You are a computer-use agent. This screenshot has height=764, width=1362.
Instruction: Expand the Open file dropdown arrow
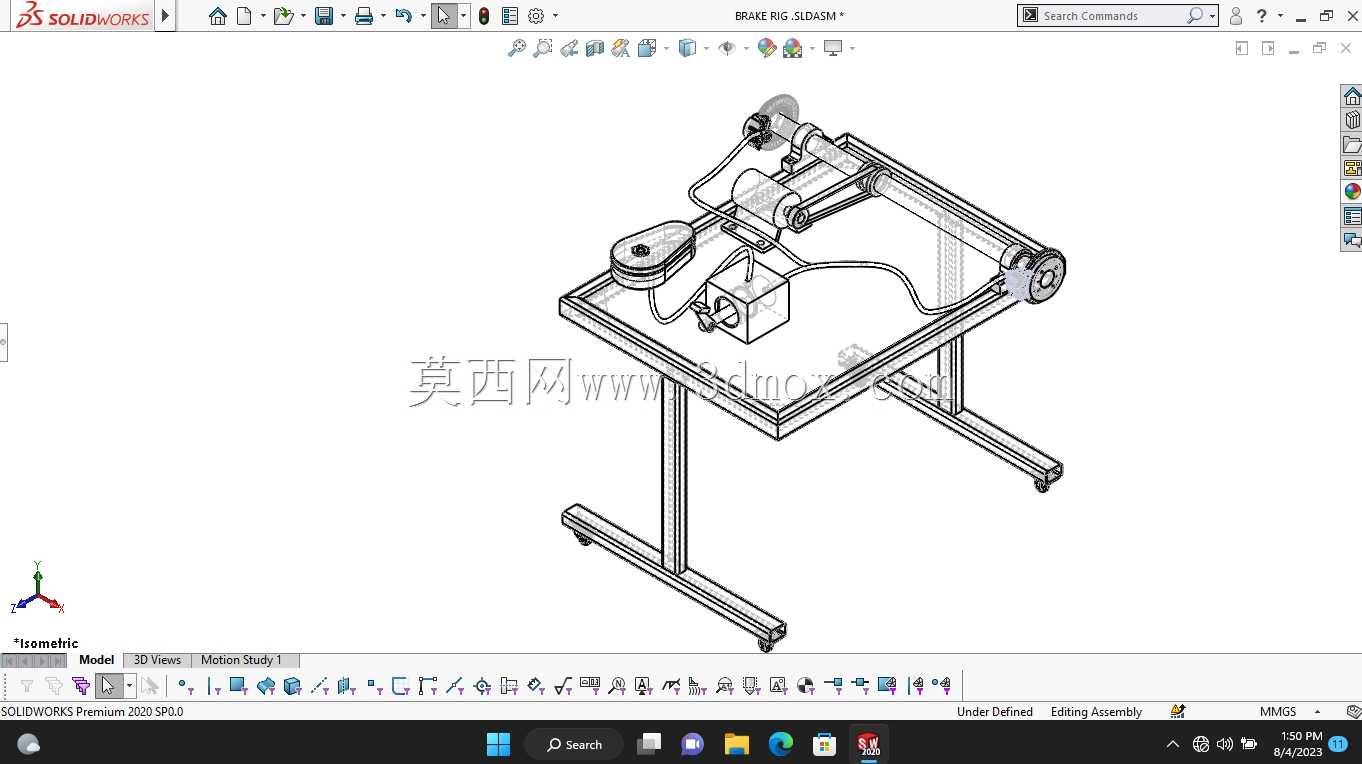click(303, 16)
